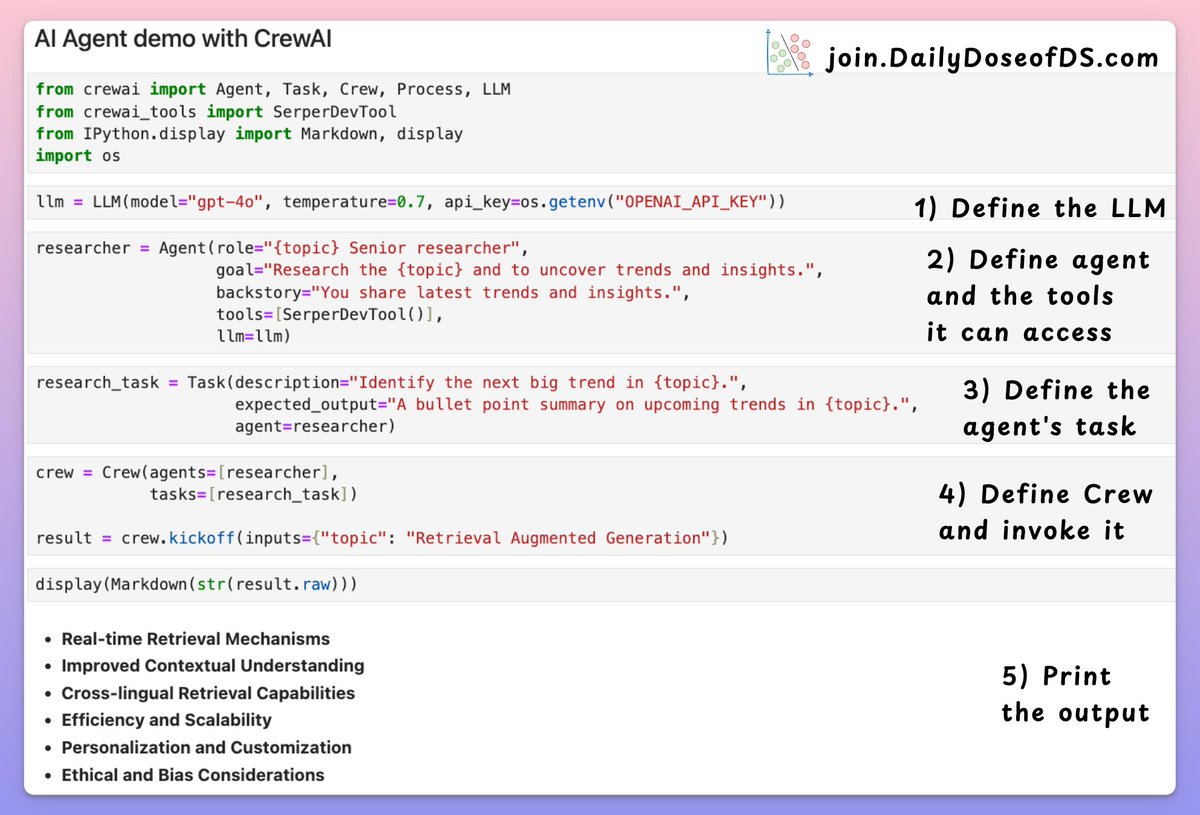Click 'Cross-lingual Retrieval Capabilities' output item
Image resolution: width=1200 pixels, height=815 pixels.
pyautogui.click(x=208, y=693)
